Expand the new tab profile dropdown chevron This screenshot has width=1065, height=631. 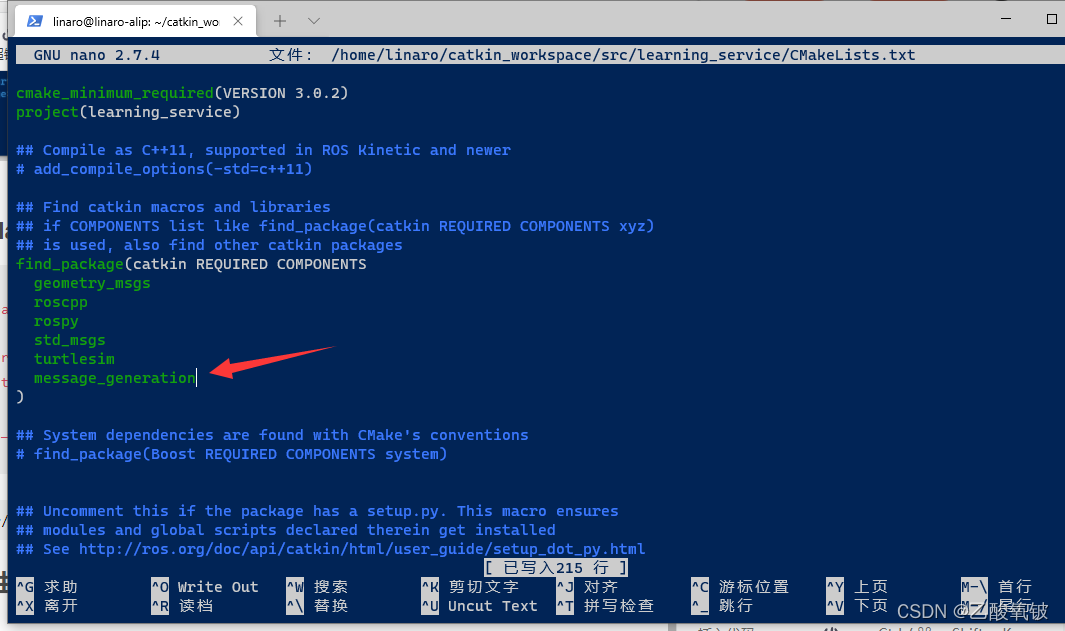pos(314,21)
